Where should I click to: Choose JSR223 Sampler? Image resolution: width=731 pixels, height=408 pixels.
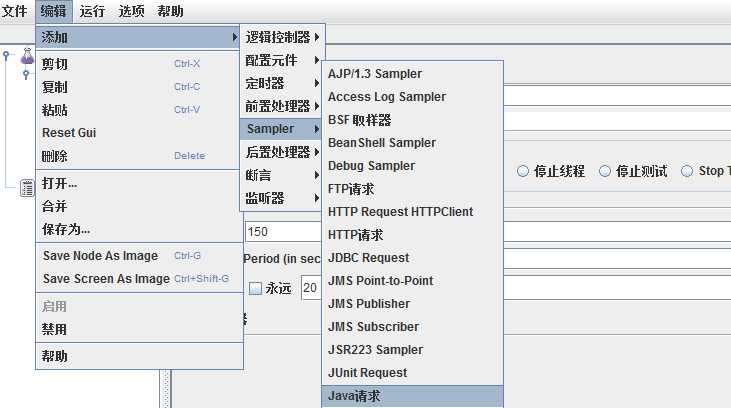(x=413, y=350)
